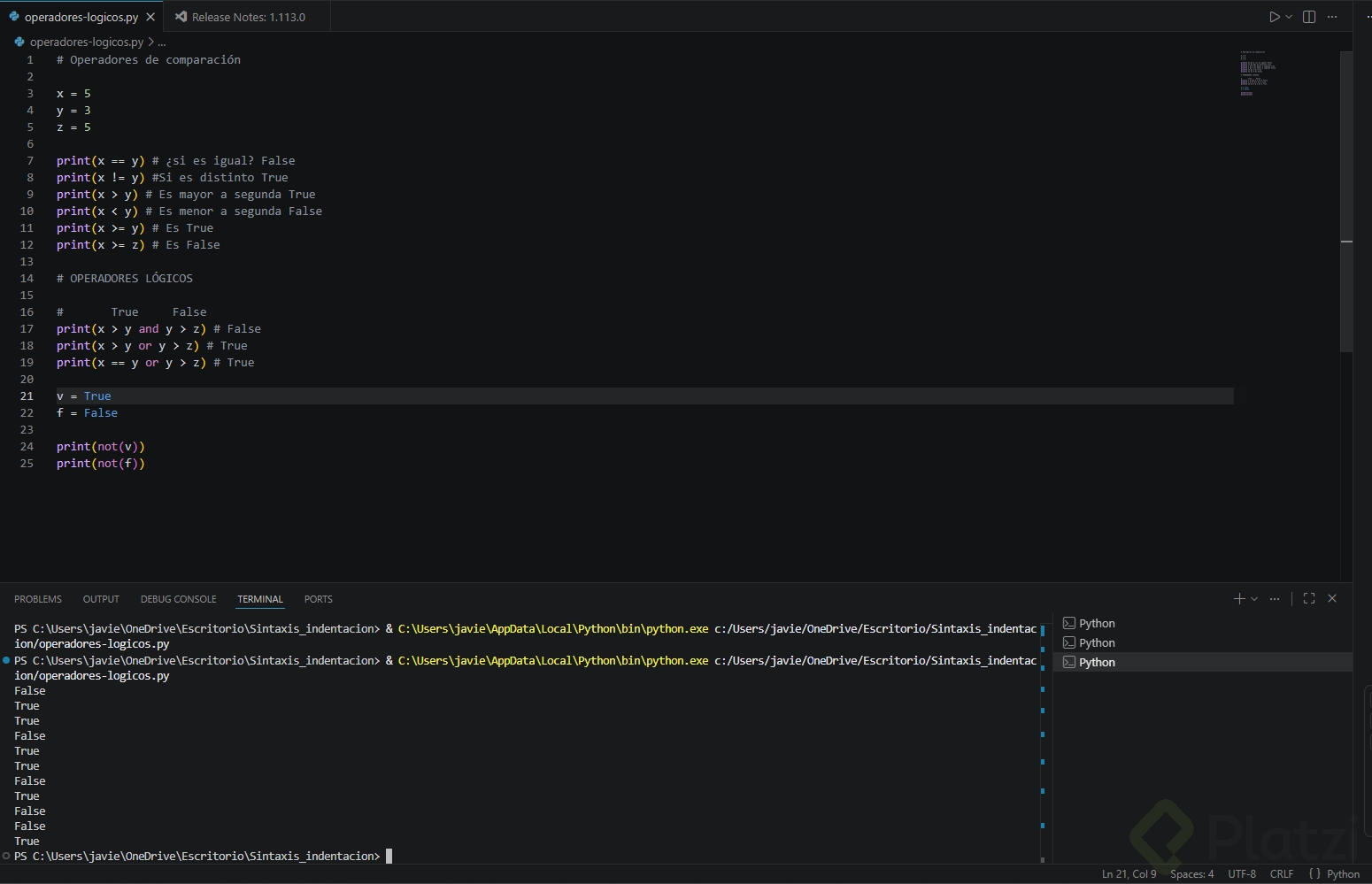Viewport: 1372px width, 884px height.
Task: Click the new terminal plus icon
Action: [x=1238, y=599]
